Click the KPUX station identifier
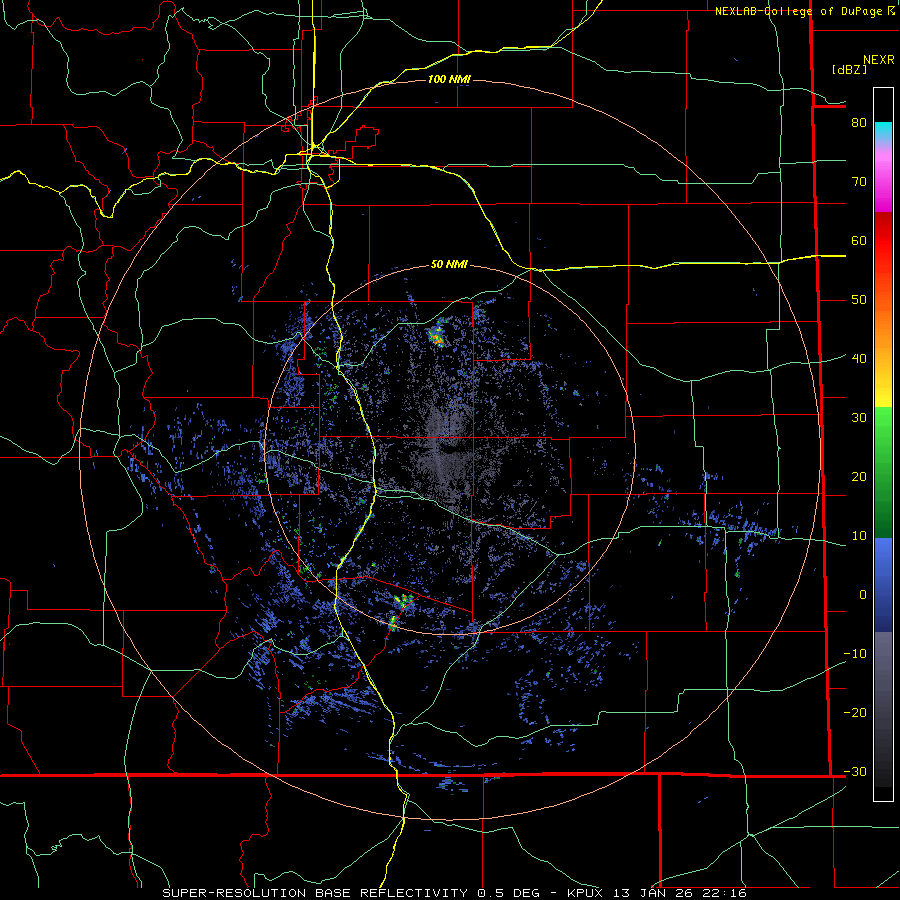900x900 pixels. [587, 893]
